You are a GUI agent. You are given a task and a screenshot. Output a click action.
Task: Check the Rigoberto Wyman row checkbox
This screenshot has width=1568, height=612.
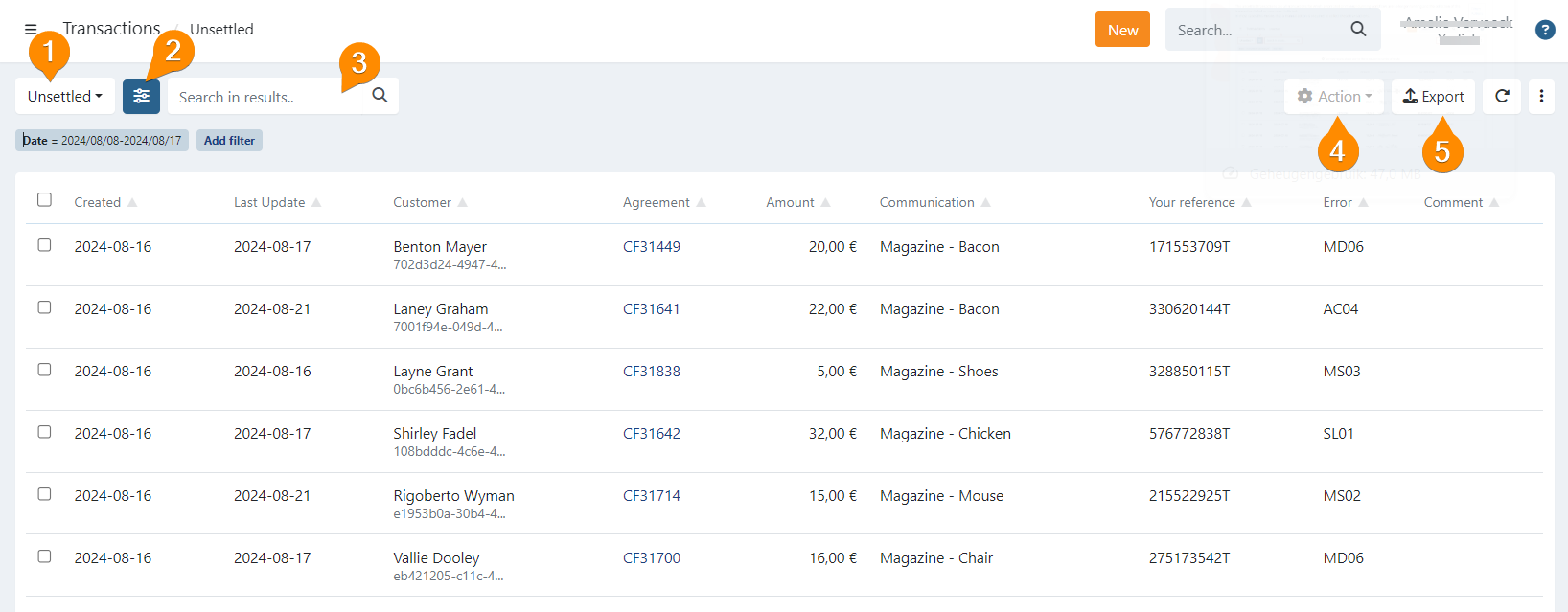click(x=44, y=494)
